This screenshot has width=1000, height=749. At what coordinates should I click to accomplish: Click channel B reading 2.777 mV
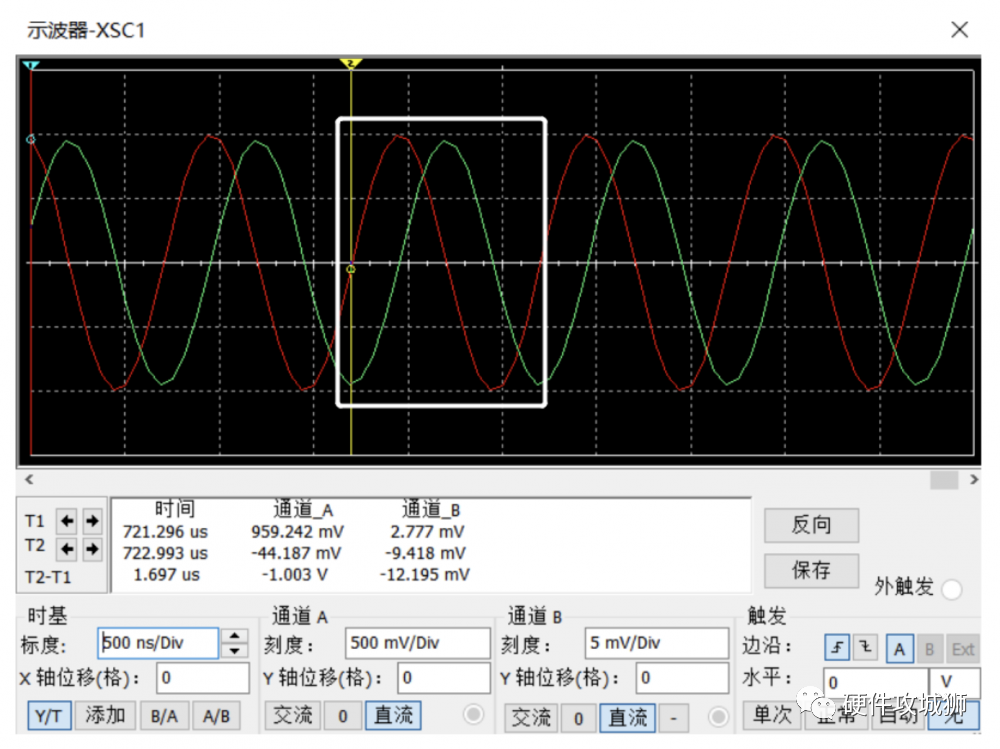[x=427, y=532]
